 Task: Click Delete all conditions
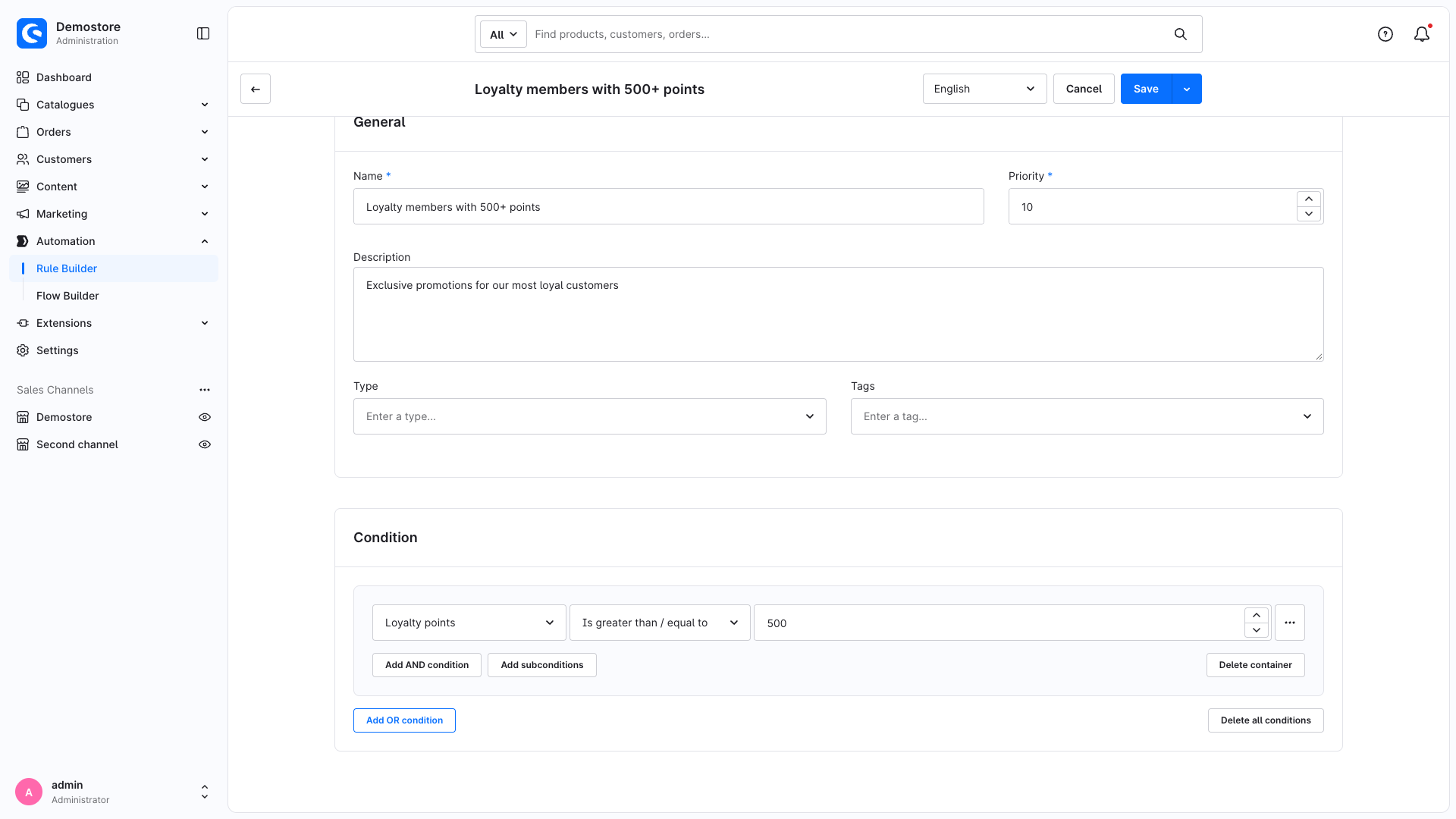click(x=1266, y=720)
